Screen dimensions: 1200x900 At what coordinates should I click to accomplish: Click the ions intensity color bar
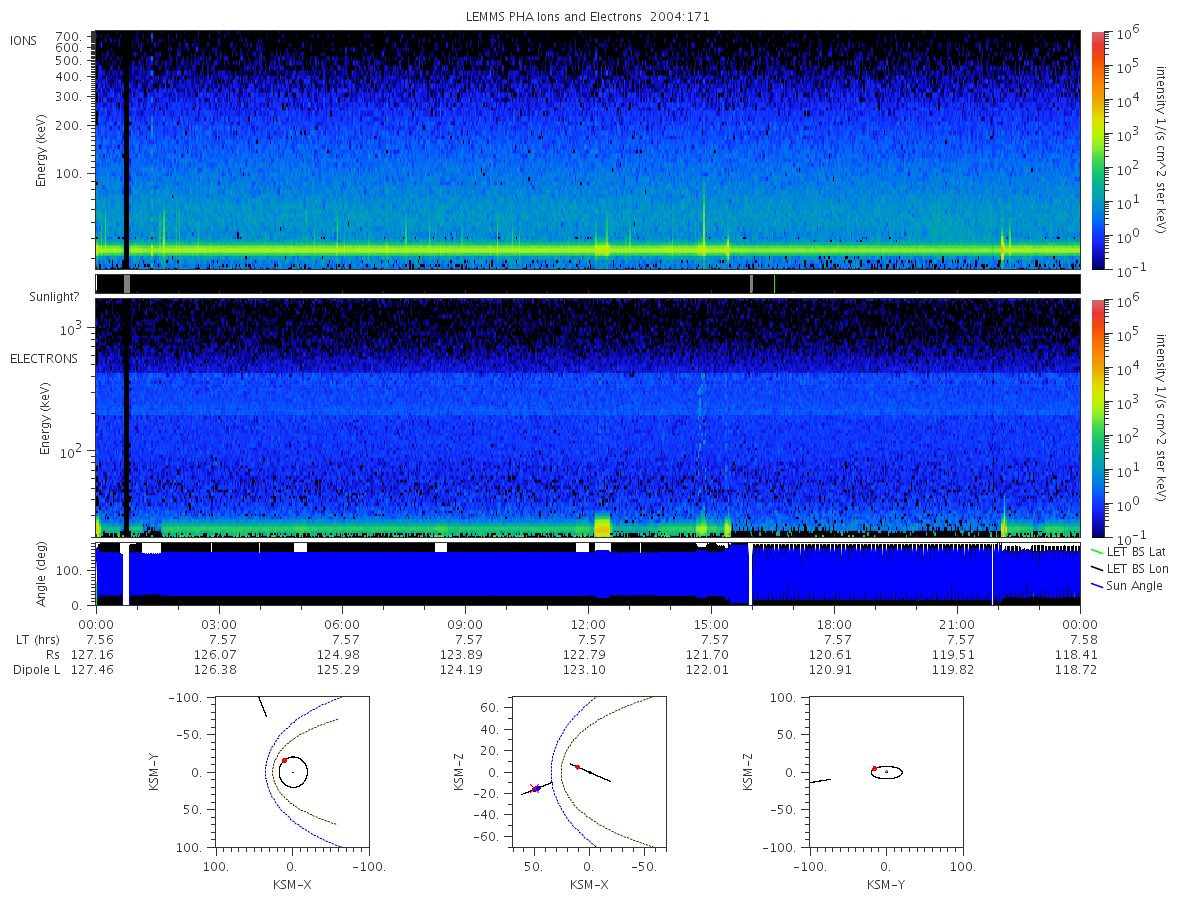pos(1098,149)
